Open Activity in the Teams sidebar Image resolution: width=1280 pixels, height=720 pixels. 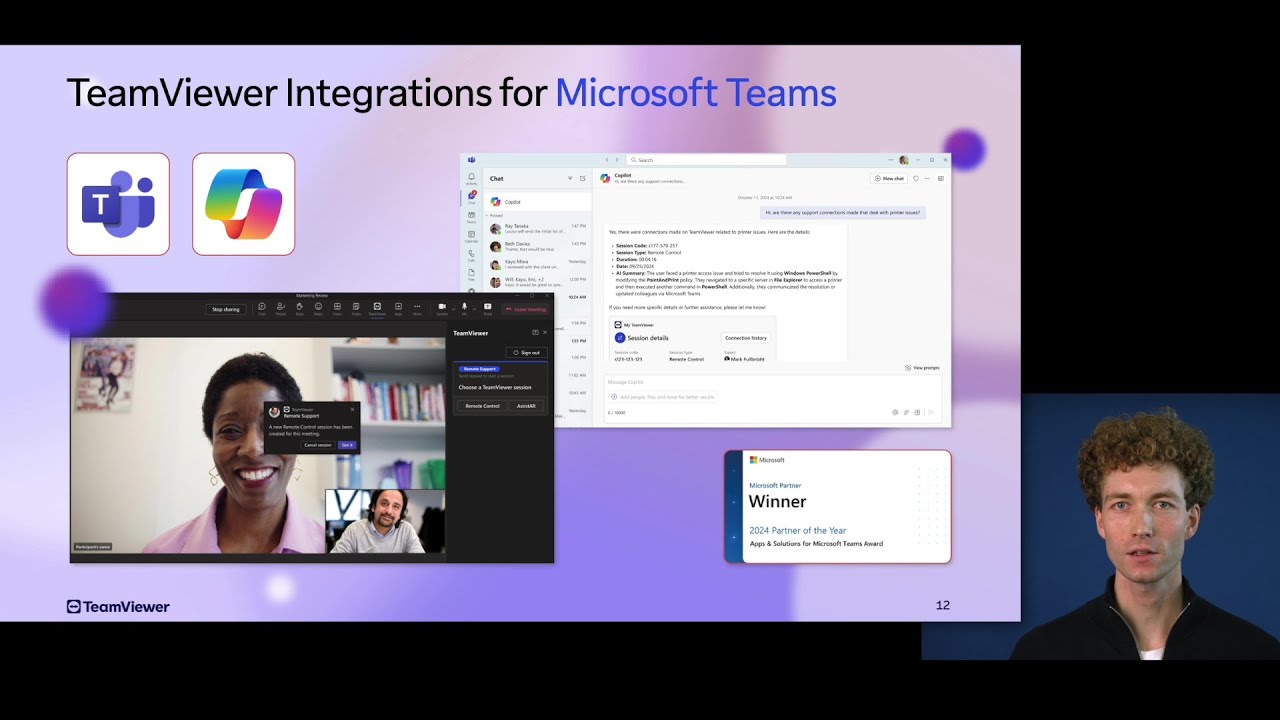click(x=471, y=178)
